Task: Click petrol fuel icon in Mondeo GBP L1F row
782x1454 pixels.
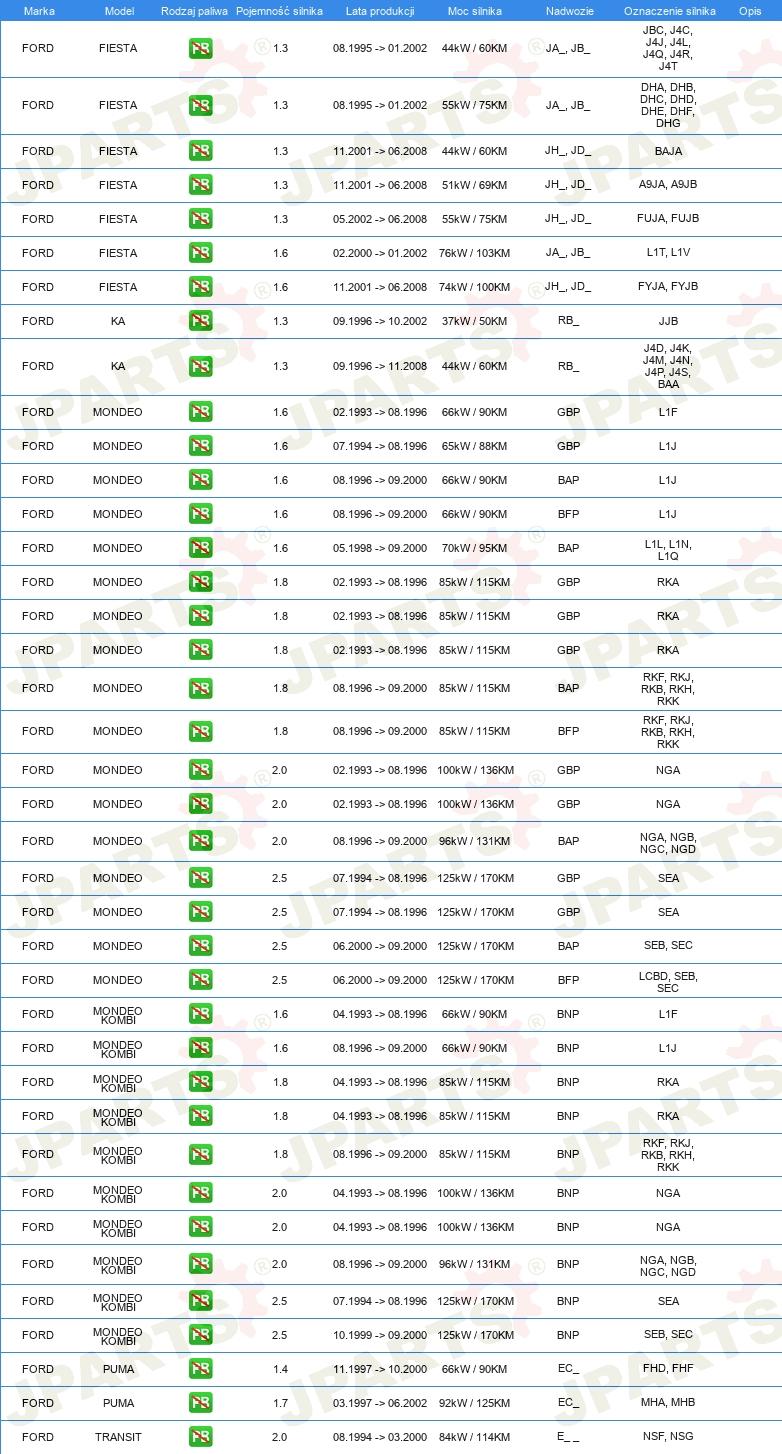Action: [x=200, y=412]
